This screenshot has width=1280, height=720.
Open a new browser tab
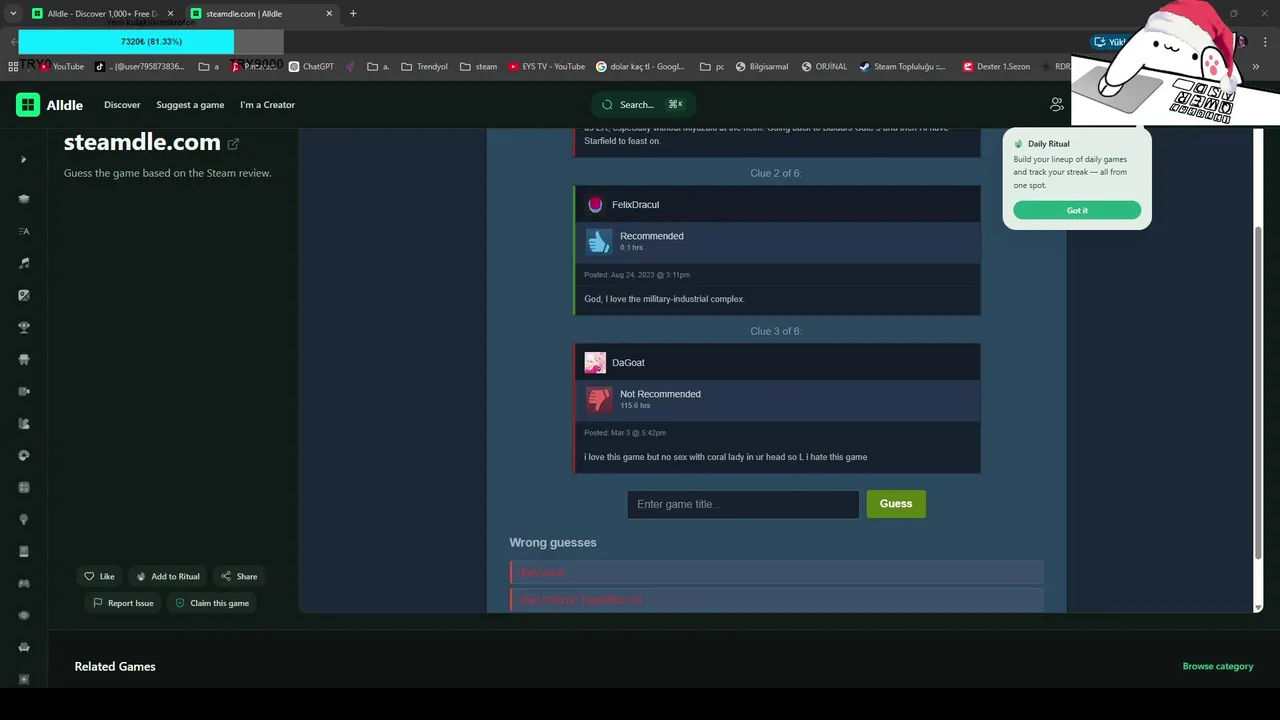(x=353, y=14)
